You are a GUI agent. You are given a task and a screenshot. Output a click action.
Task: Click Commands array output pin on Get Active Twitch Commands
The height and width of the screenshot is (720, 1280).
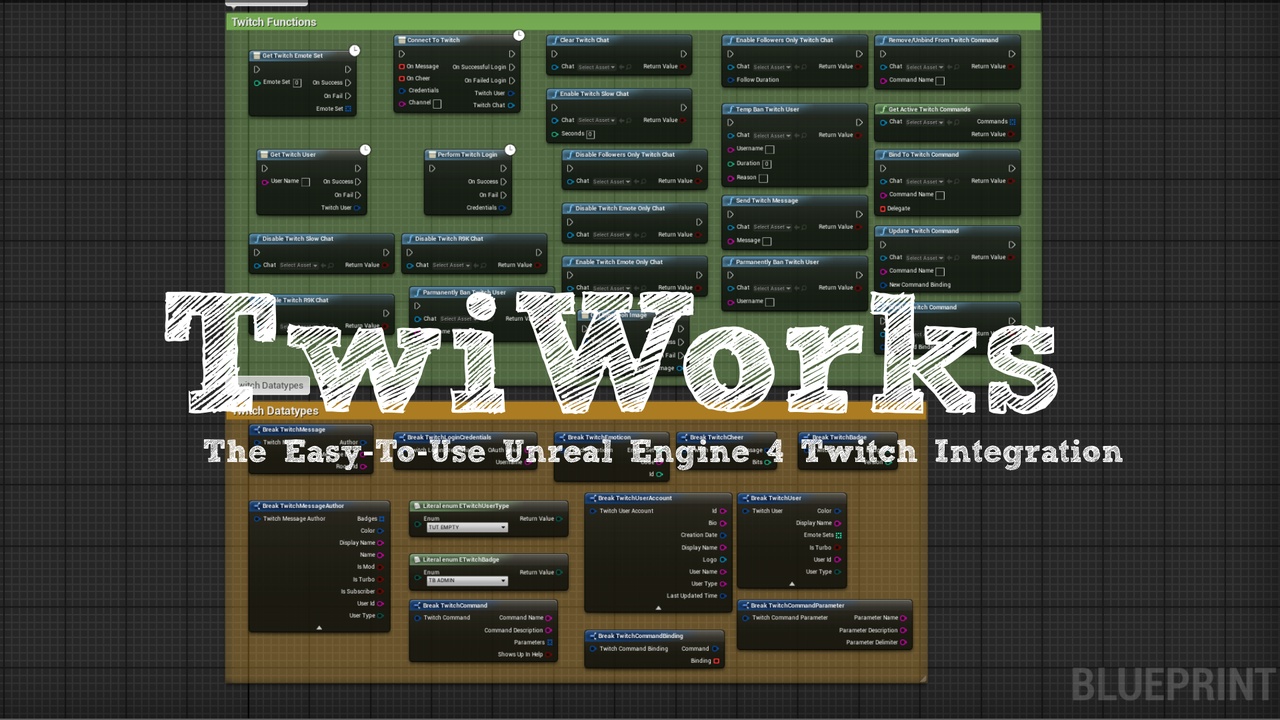[x=1012, y=122]
